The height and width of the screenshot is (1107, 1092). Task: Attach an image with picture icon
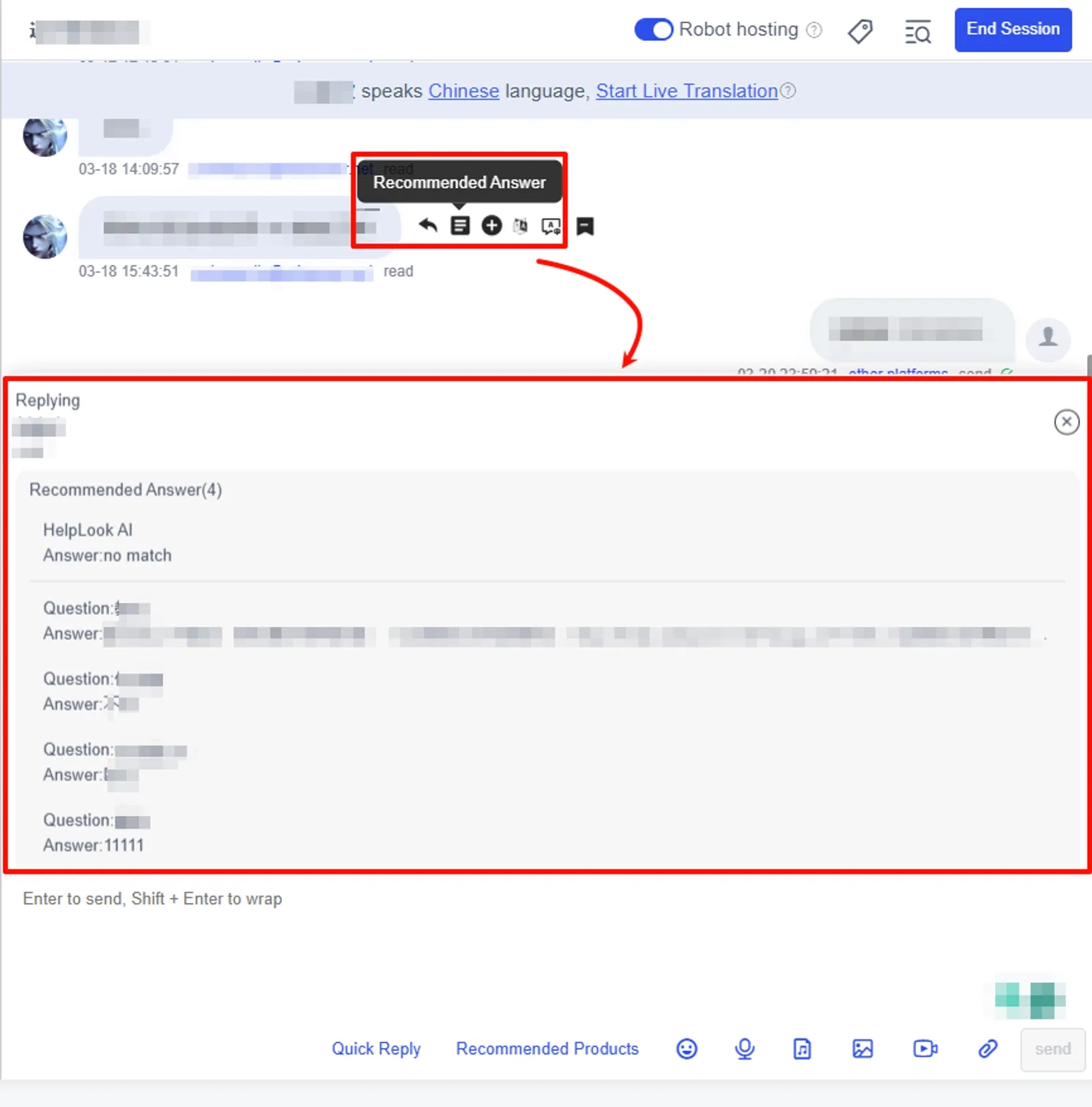pyautogui.click(x=863, y=1048)
